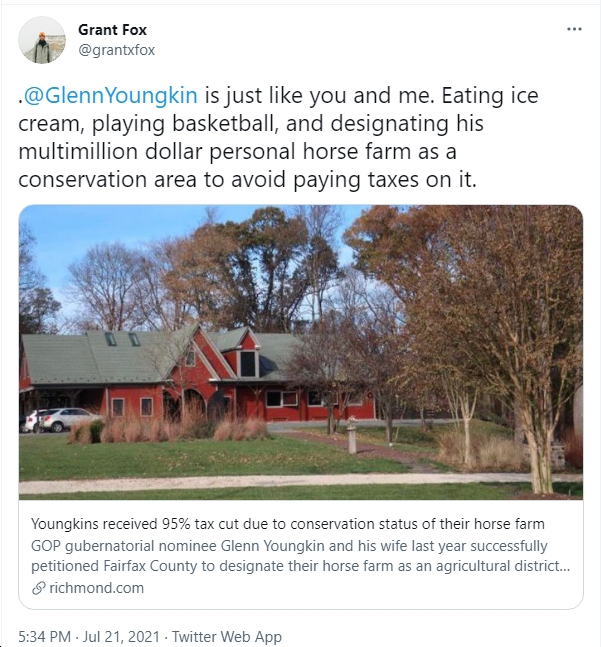Click the tweet text about ice cream

278,137
